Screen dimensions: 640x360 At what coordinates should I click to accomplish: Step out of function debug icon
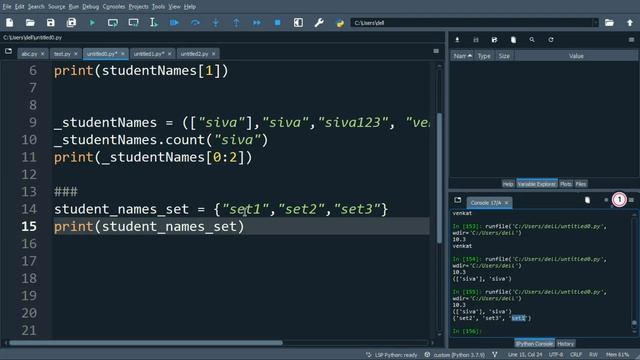click(x=236, y=23)
